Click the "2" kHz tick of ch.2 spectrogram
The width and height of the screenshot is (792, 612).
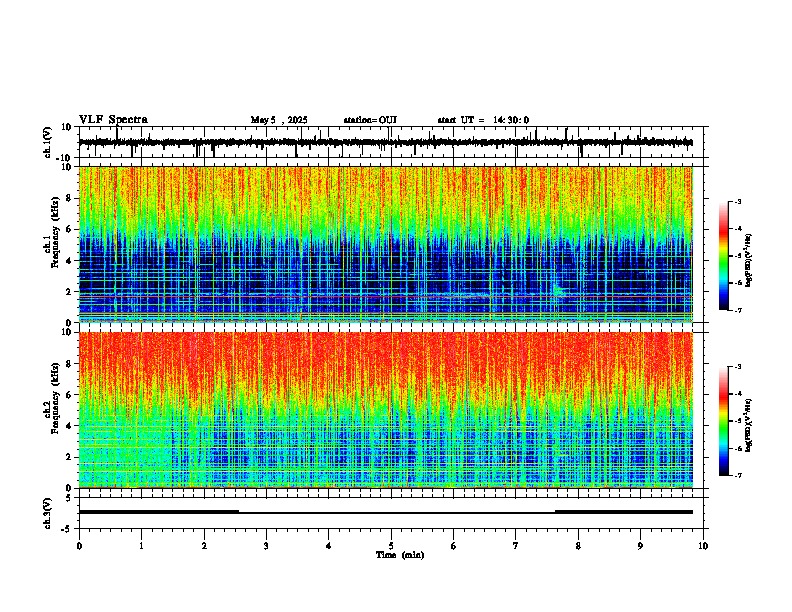point(69,457)
